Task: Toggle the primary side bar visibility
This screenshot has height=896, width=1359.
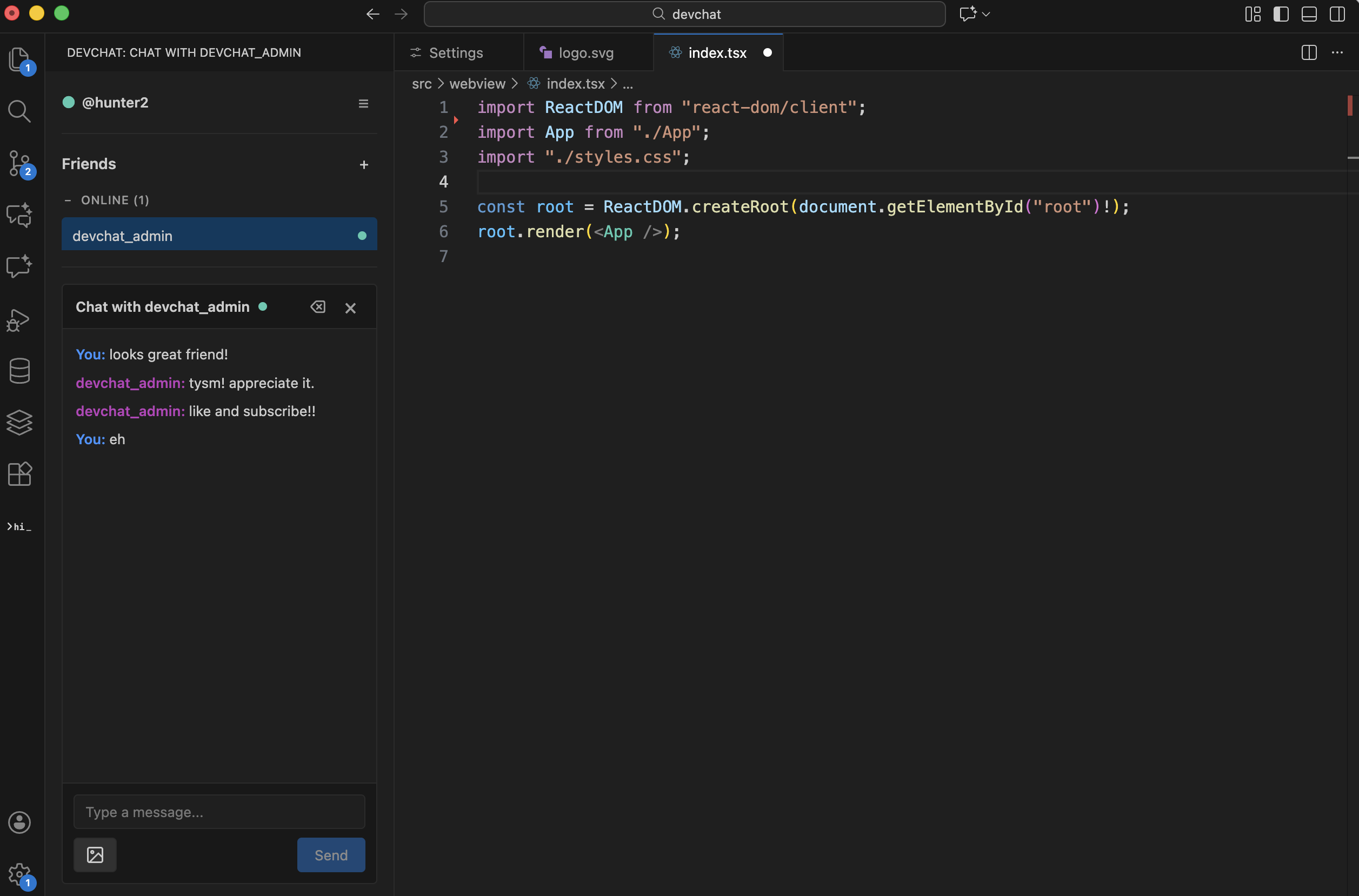Action: click(x=1281, y=14)
